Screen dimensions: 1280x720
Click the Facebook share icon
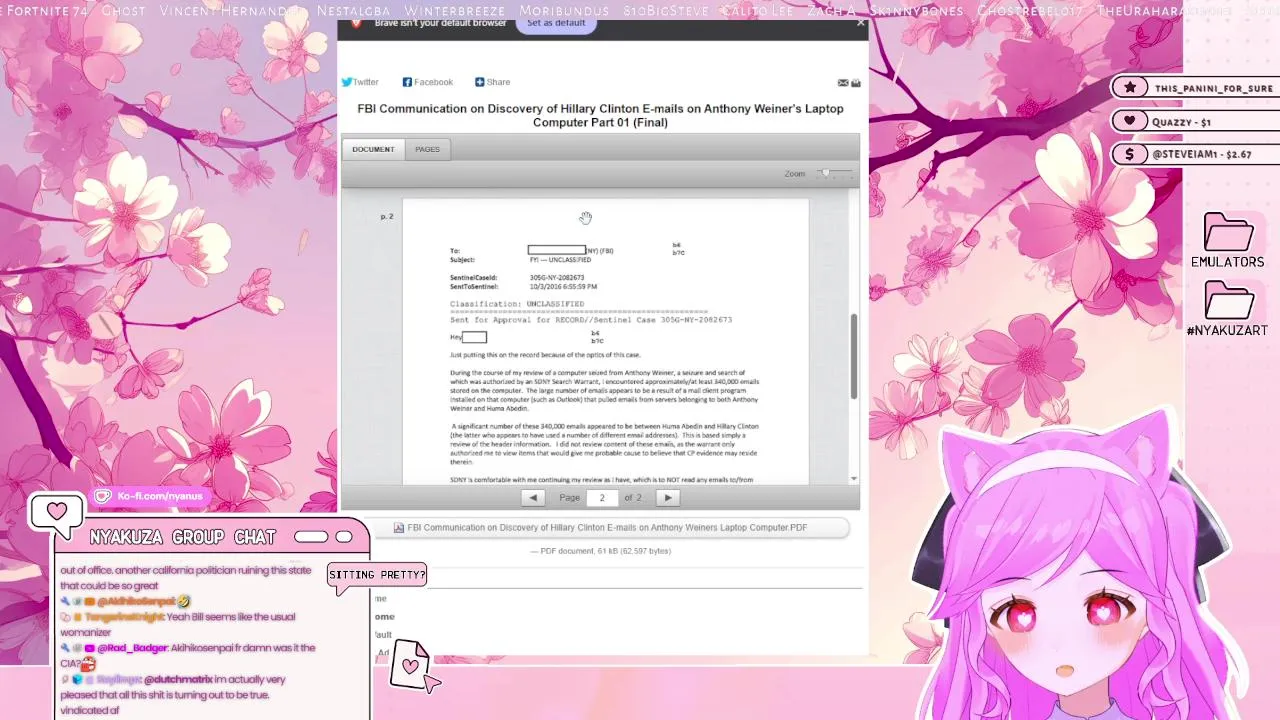point(407,82)
